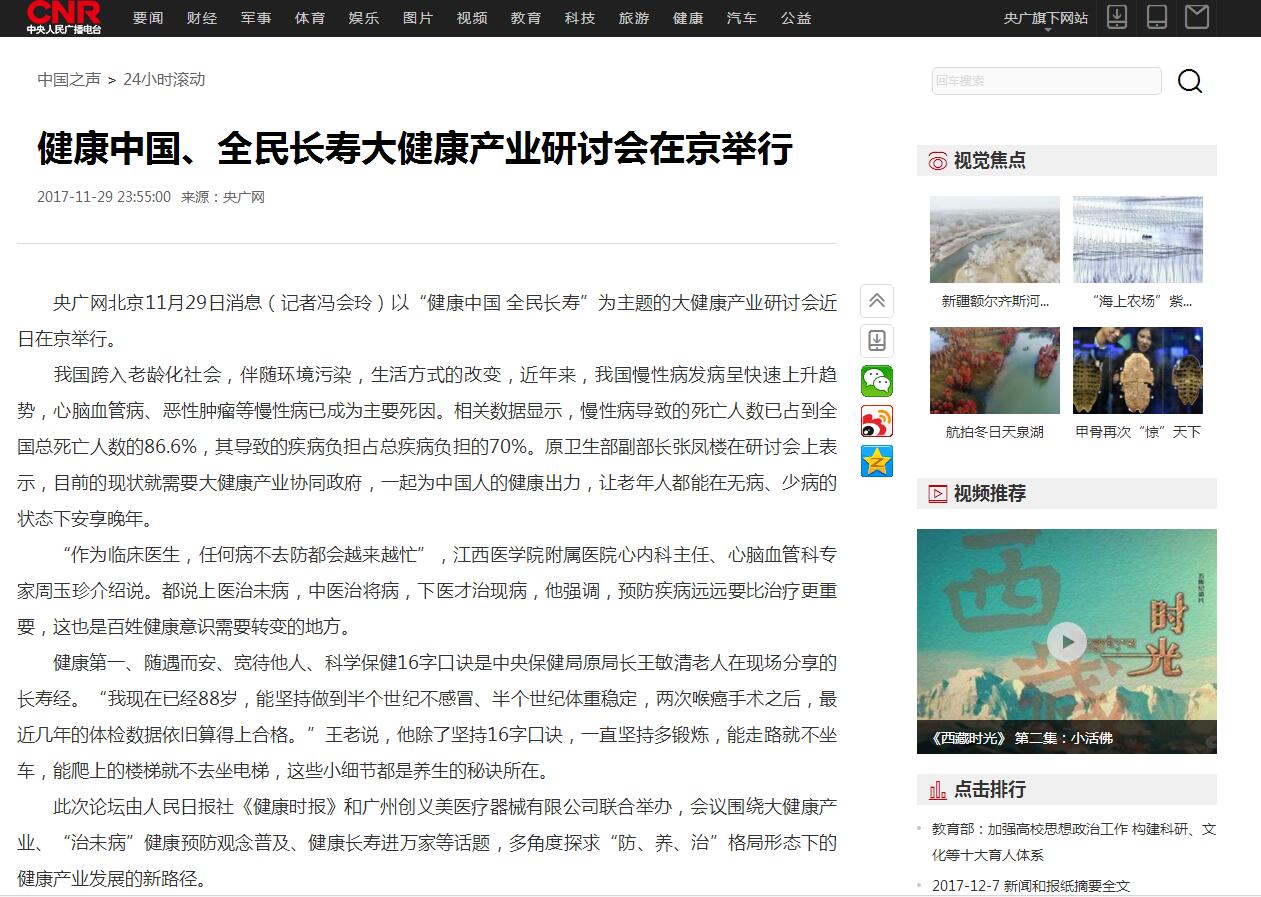Open the 24小时滚动 breadcrumb link
Image resolution: width=1261 pixels, height=897 pixels.
tap(164, 80)
